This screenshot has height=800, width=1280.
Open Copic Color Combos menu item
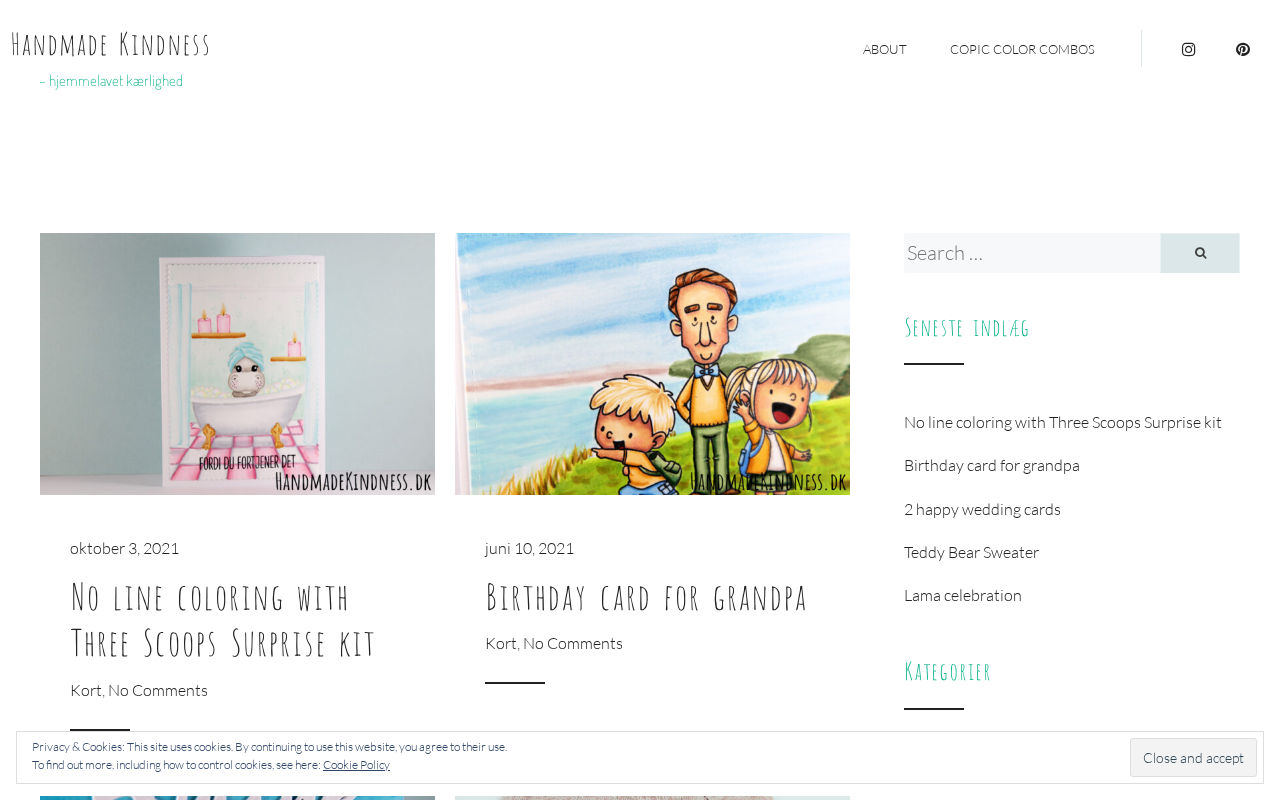1022,49
